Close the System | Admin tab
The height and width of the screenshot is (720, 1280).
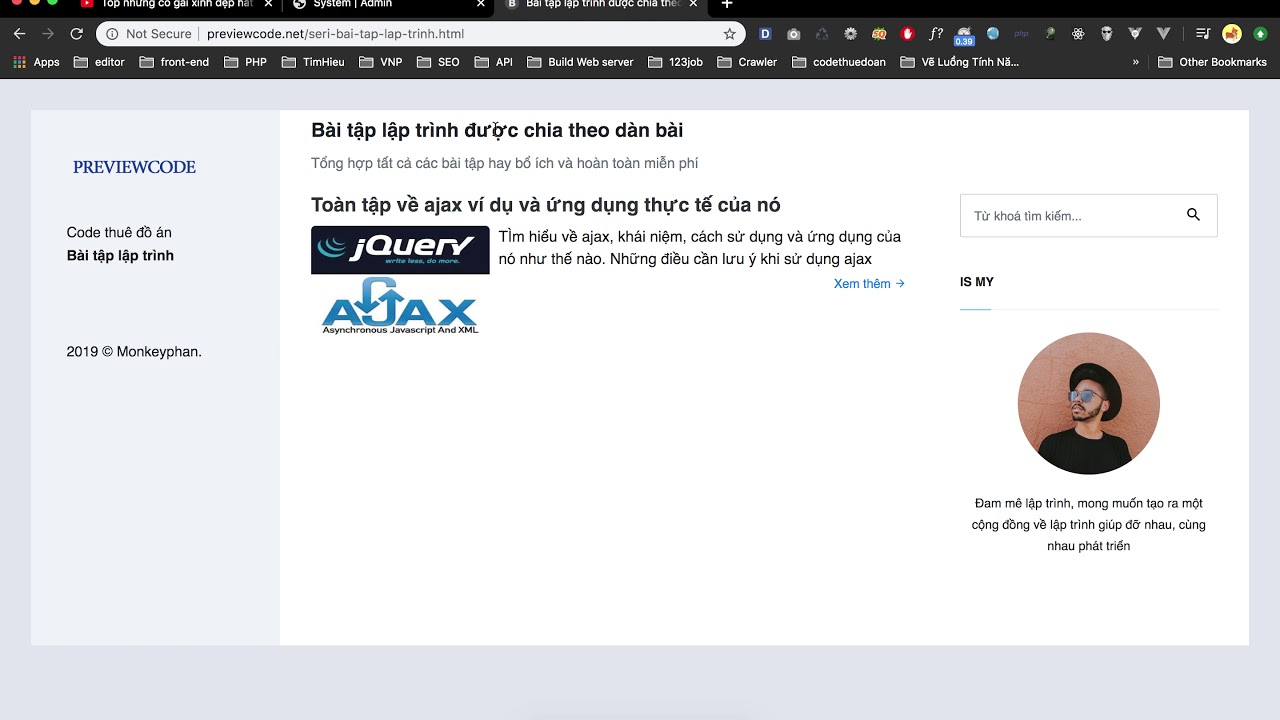(x=481, y=5)
